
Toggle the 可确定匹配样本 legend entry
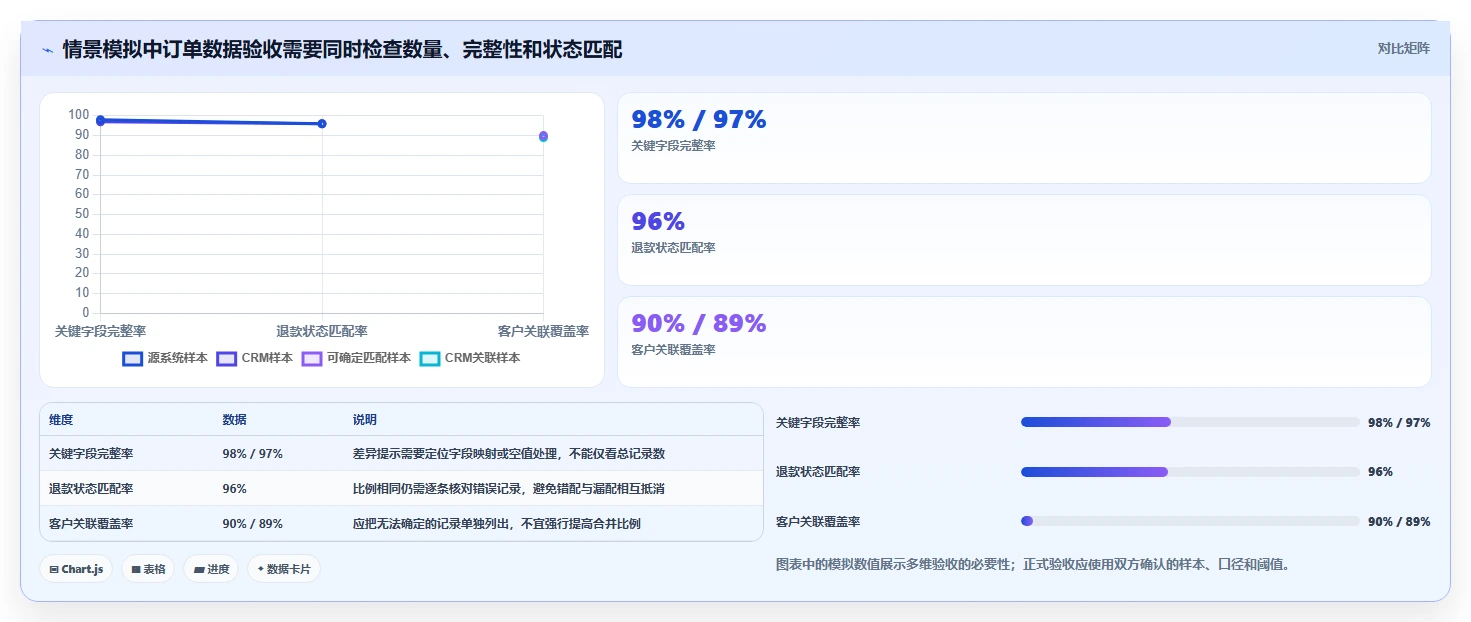(356, 358)
